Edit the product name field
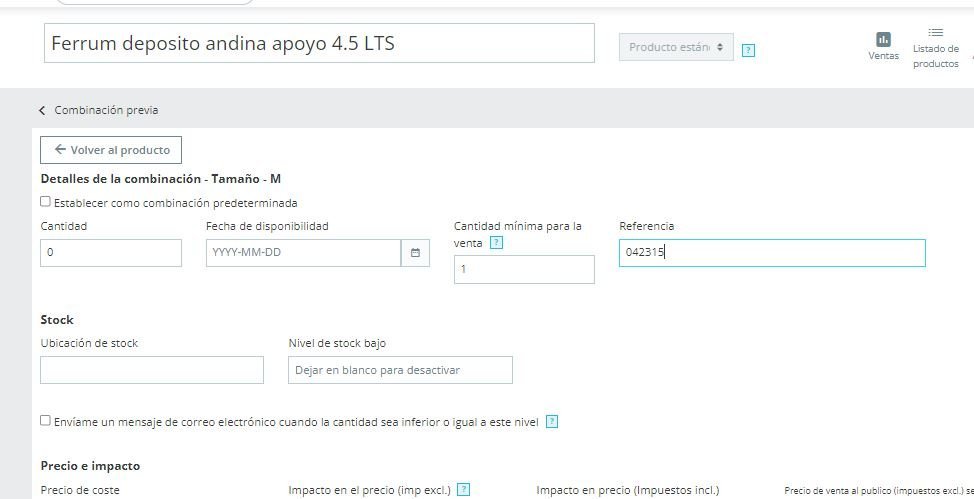974x499 pixels. coord(319,43)
